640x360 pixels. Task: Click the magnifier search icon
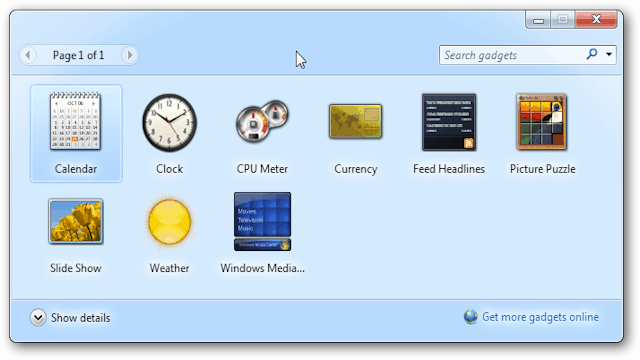pos(592,54)
